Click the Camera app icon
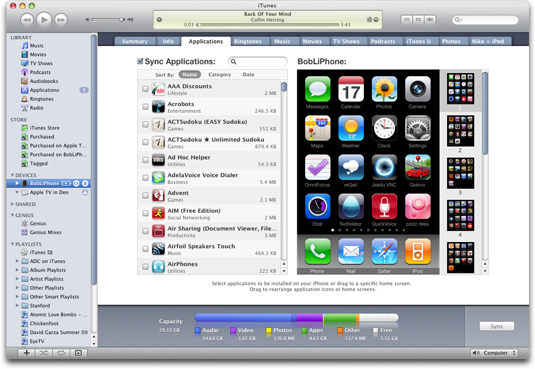Screen dimensions: 535x369 [x=418, y=89]
